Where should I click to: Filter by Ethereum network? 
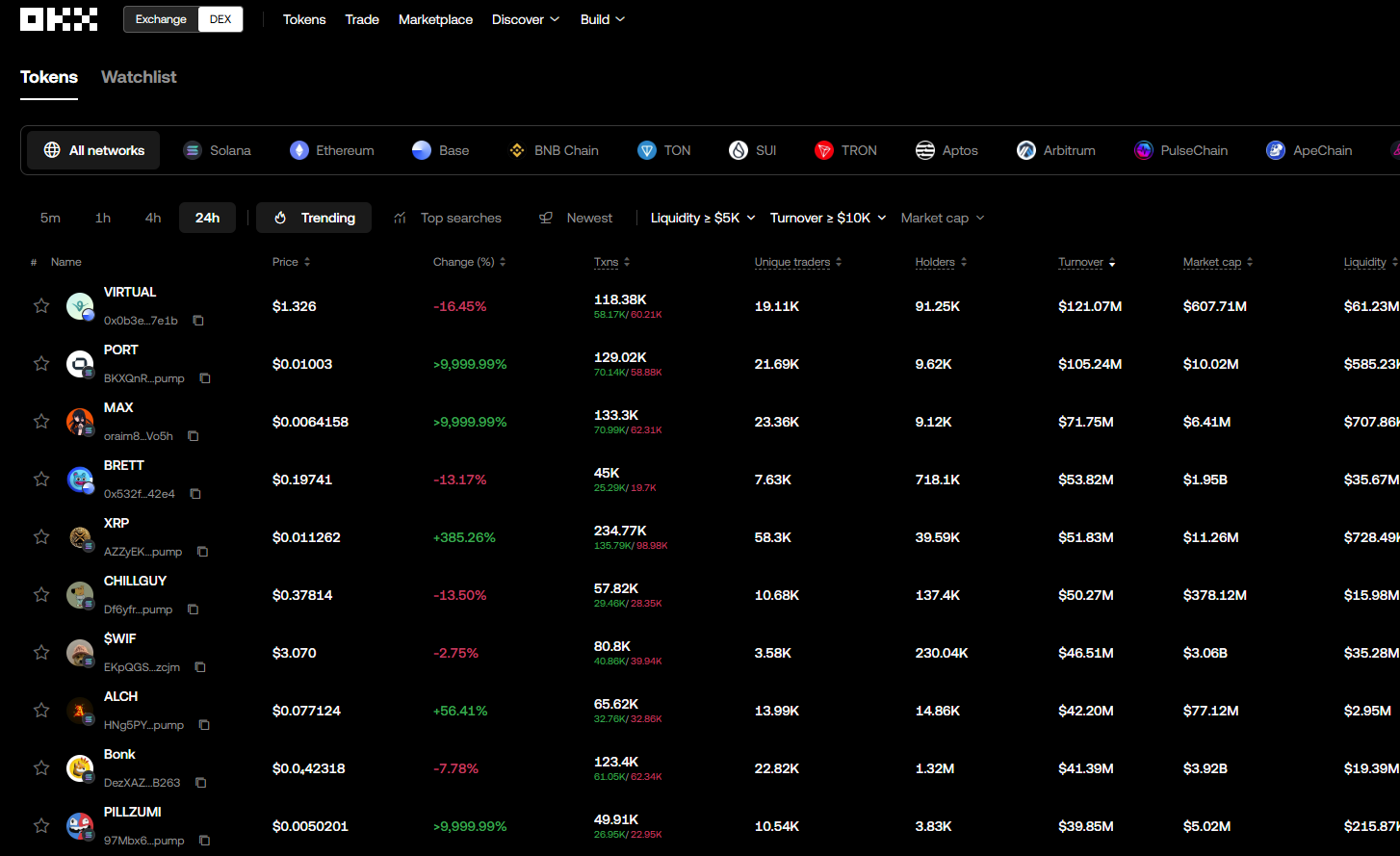pos(332,150)
